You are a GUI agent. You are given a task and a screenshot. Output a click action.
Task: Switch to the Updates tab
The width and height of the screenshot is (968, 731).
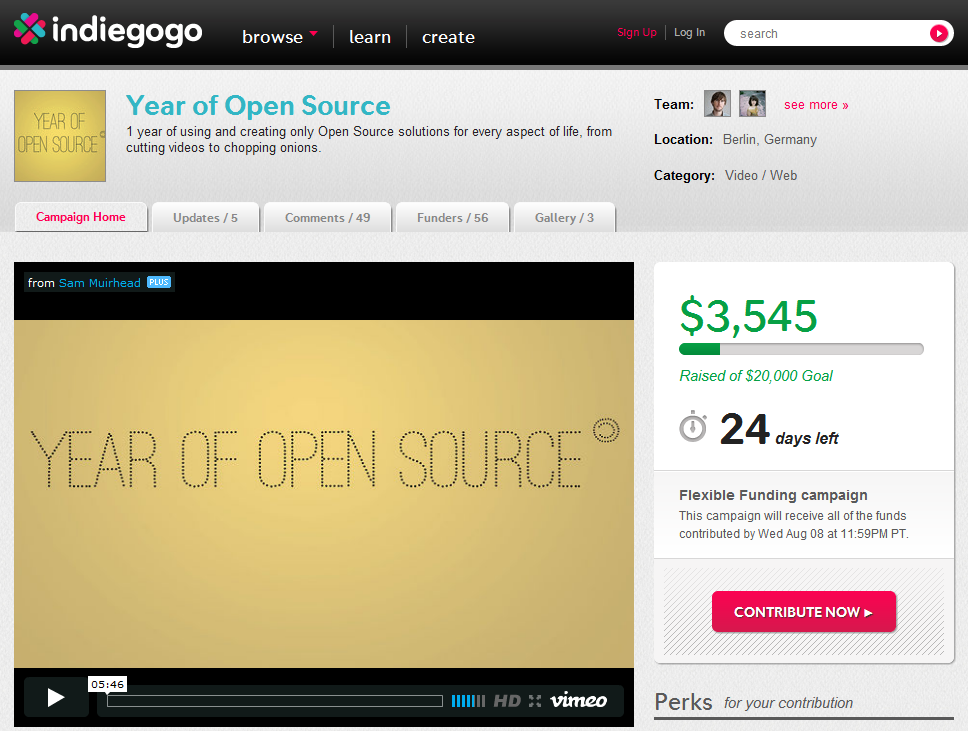click(205, 218)
